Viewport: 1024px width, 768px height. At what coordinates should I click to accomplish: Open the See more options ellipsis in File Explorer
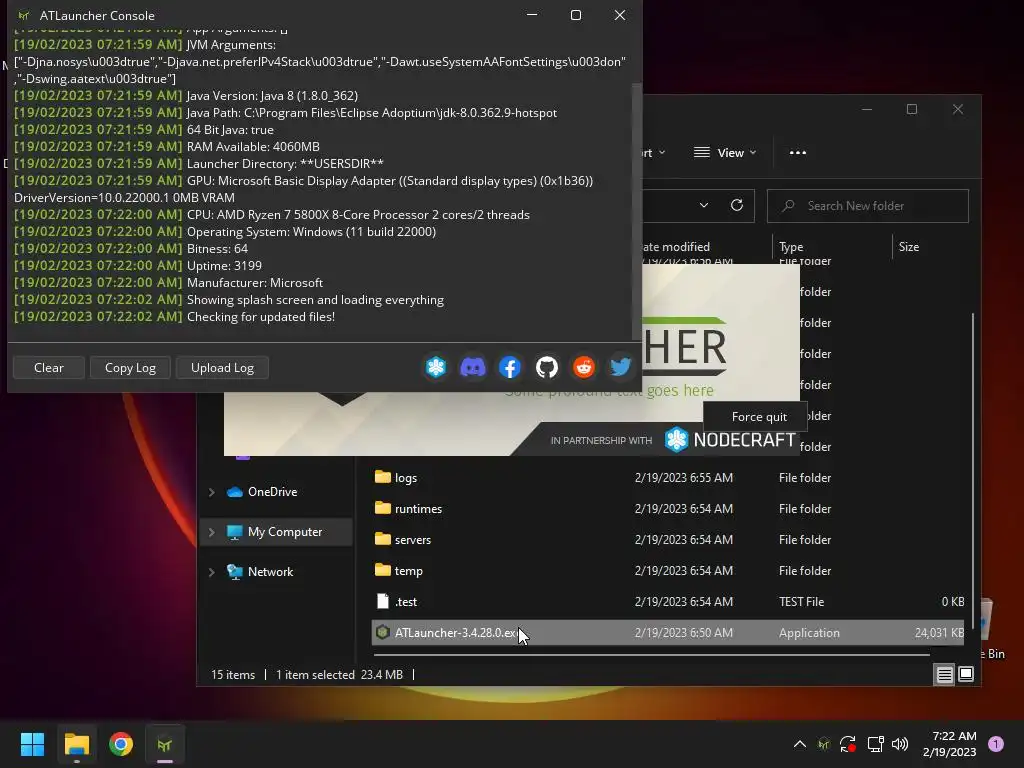click(797, 153)
